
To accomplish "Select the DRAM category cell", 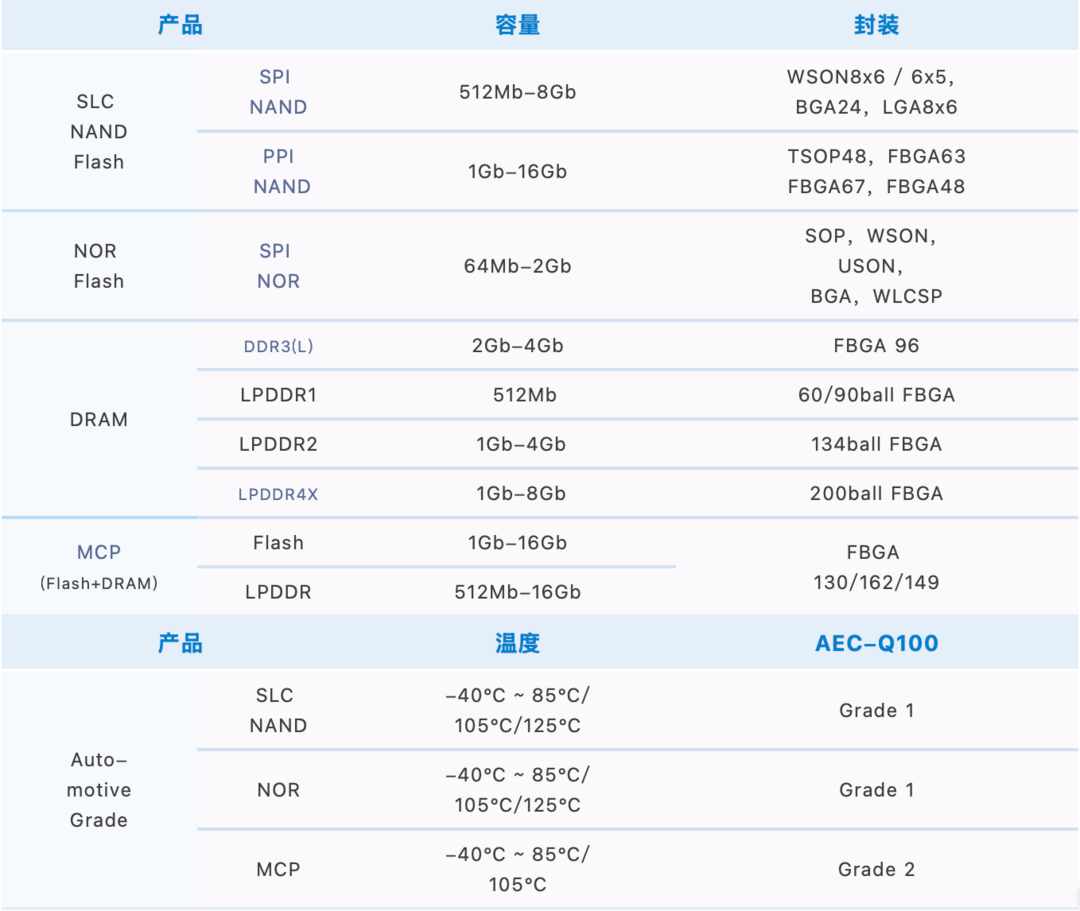I will click(98, 419).
